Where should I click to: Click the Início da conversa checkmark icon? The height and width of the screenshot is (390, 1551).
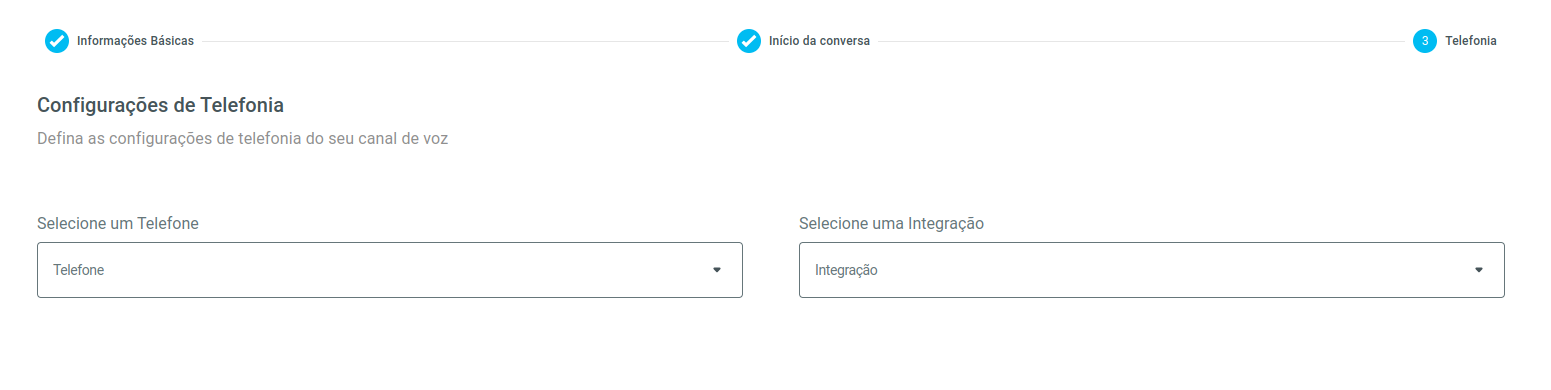[749, 41]
